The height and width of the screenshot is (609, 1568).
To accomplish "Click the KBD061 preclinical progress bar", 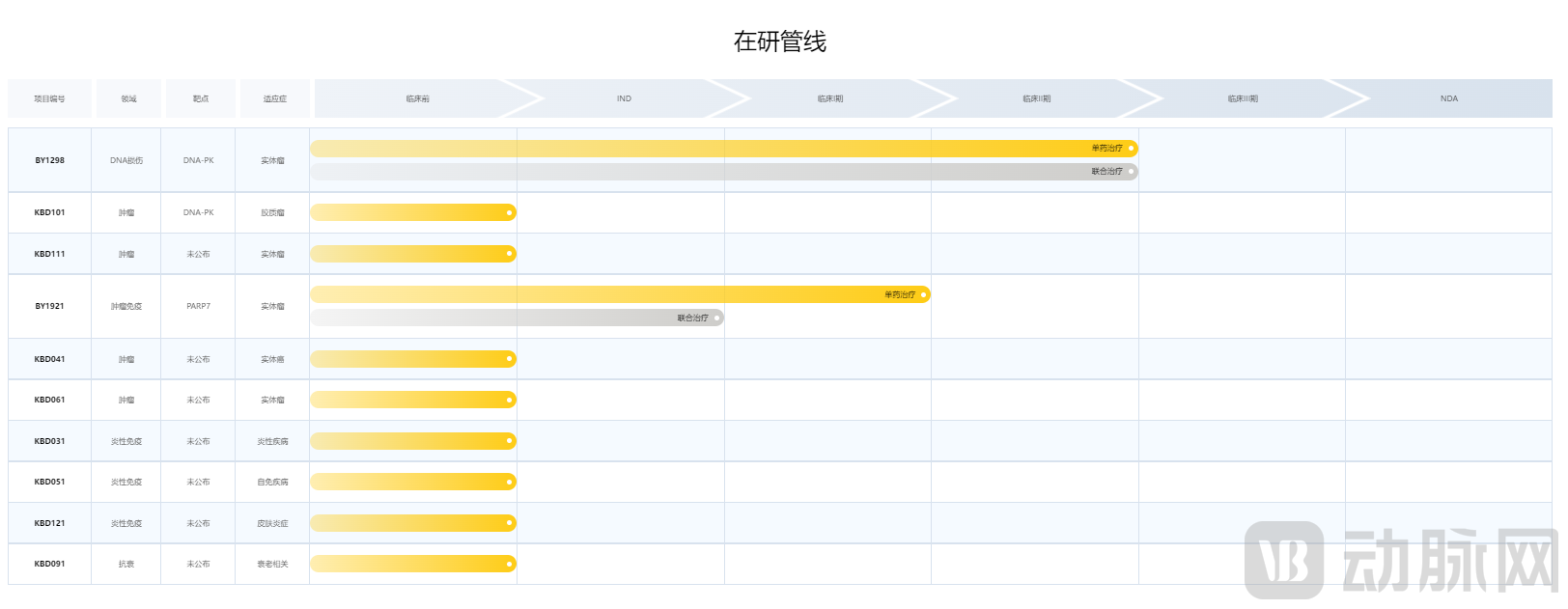I will [413, 400].
